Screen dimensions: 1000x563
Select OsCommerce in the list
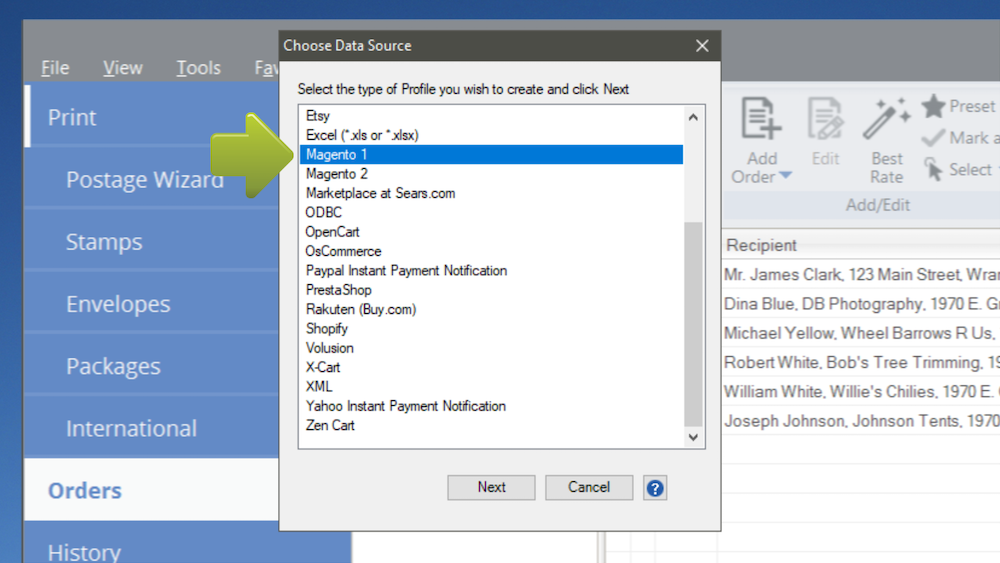(x=491, y=251)
